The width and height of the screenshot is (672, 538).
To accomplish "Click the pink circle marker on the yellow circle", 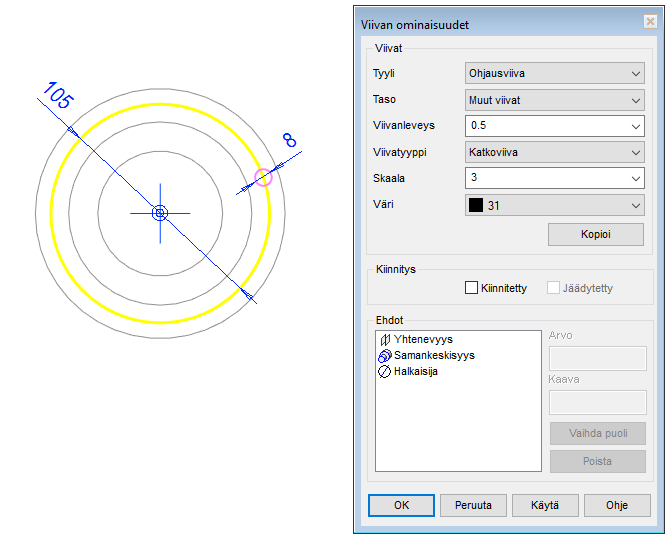I will [263, 178].
